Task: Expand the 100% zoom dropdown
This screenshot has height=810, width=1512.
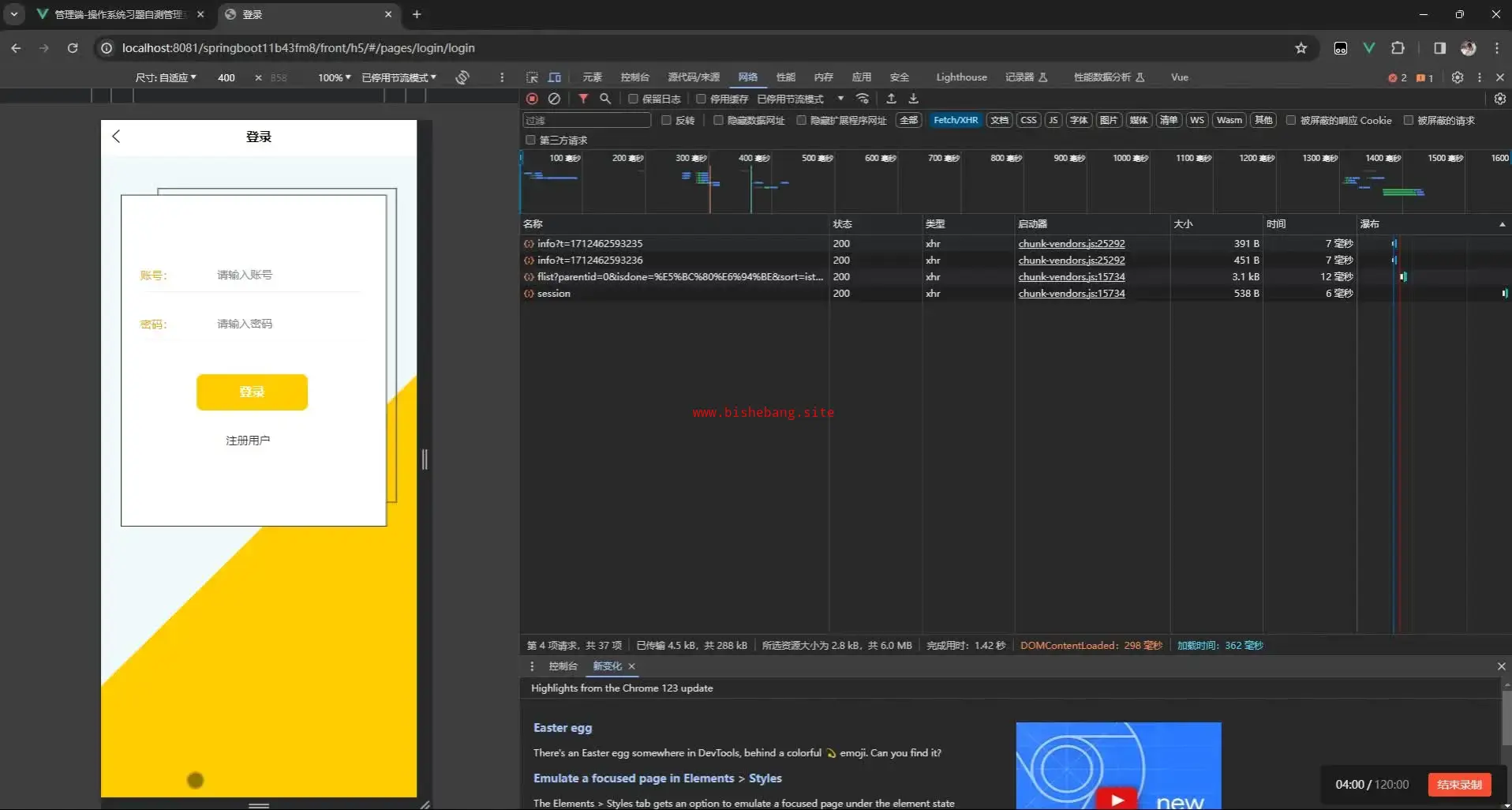Action: pos(334,77)
